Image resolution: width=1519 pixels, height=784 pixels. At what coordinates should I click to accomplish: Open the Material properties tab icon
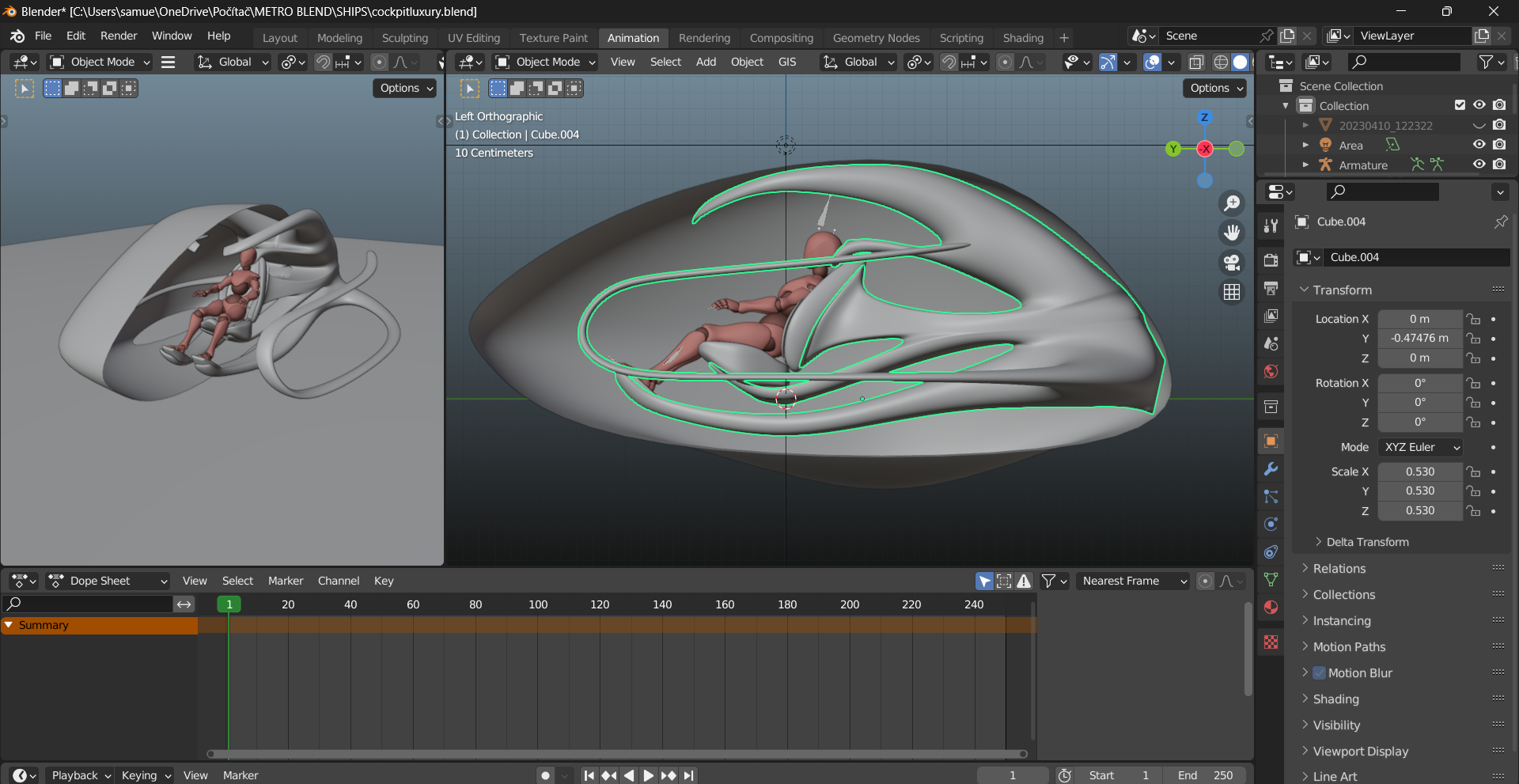point(1271,607)
